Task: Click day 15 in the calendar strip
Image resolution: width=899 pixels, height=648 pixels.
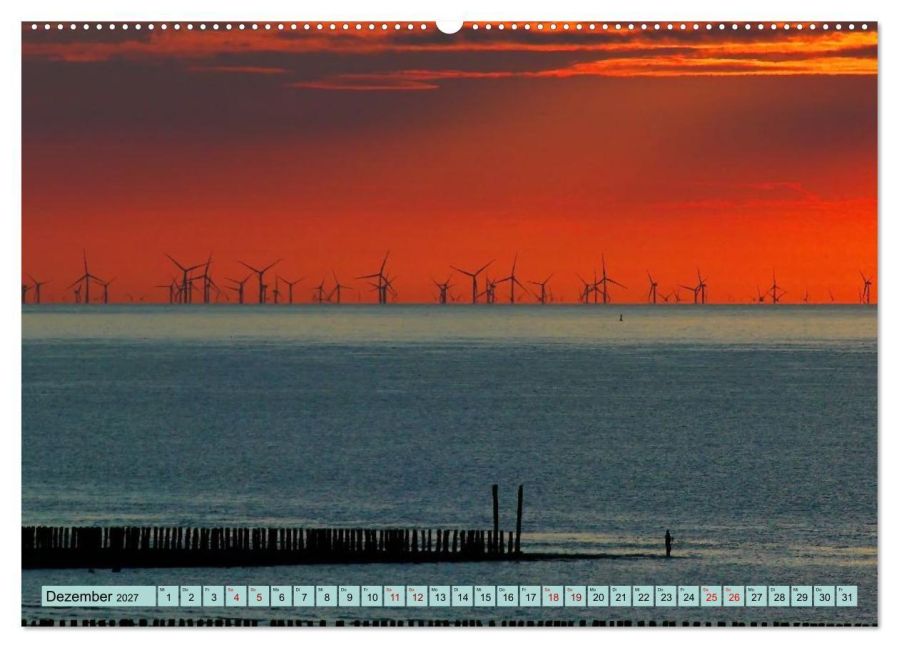Action: [x=486, y=596]
